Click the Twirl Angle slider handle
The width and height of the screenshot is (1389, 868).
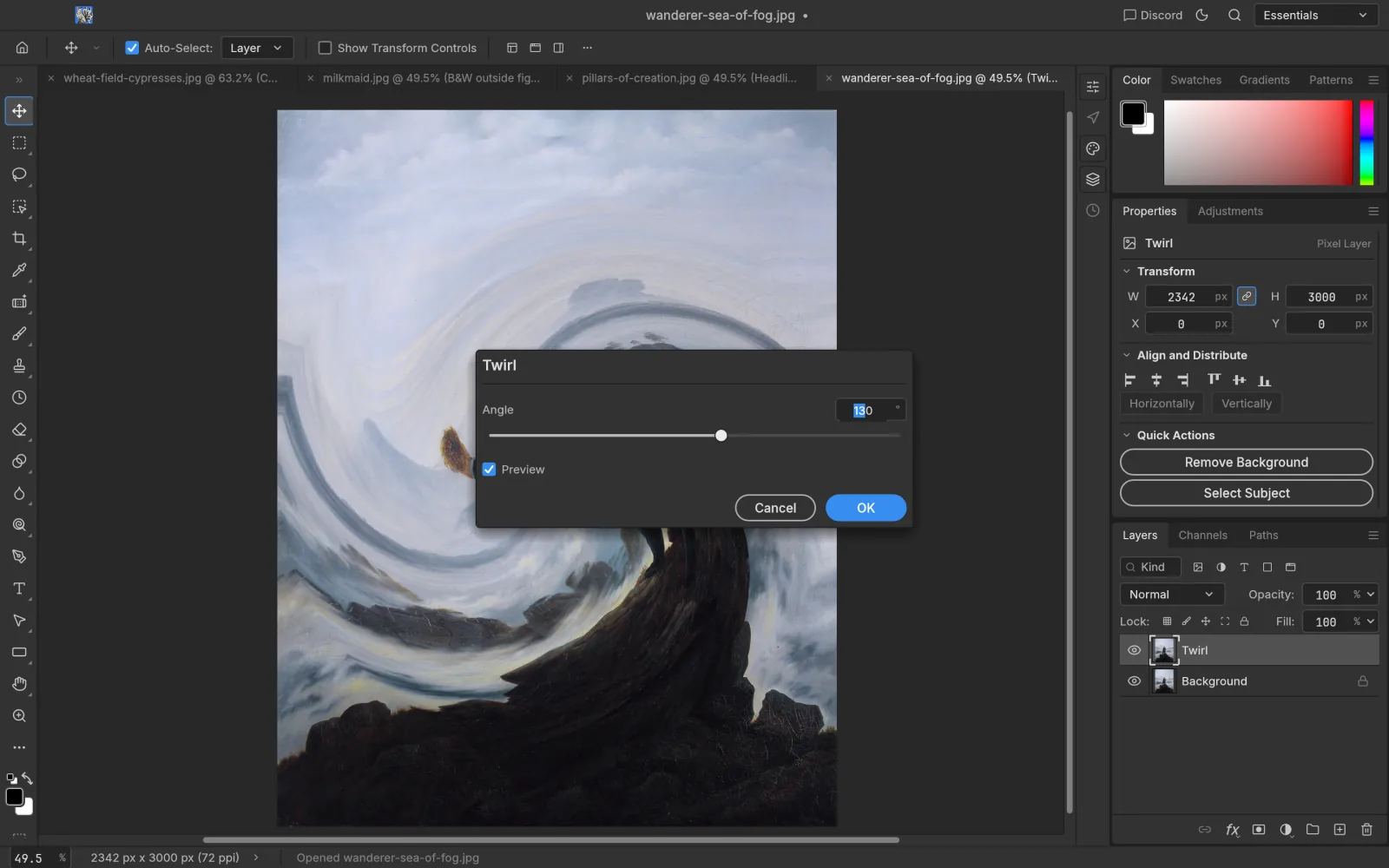721,436
